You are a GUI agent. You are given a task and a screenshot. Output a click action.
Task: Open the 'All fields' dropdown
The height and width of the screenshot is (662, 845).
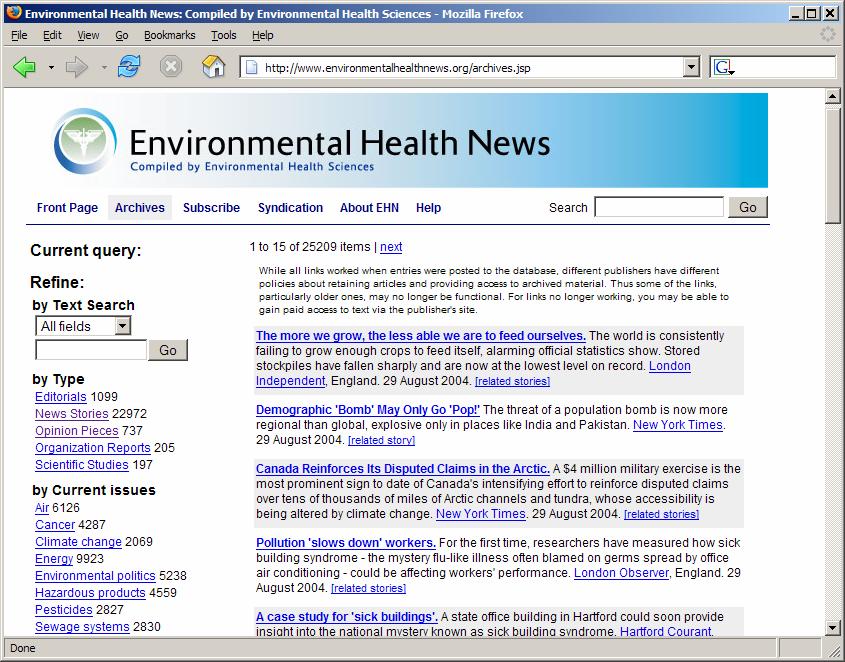(83, 326)
